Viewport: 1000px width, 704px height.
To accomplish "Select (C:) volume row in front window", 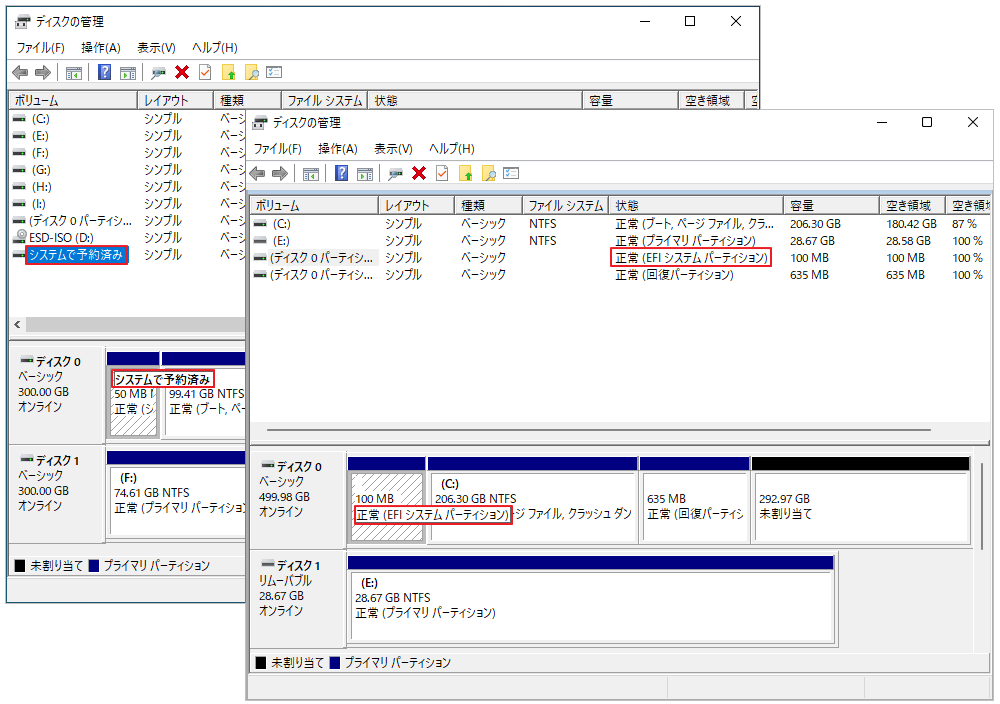I will click(x=619, y=224).
